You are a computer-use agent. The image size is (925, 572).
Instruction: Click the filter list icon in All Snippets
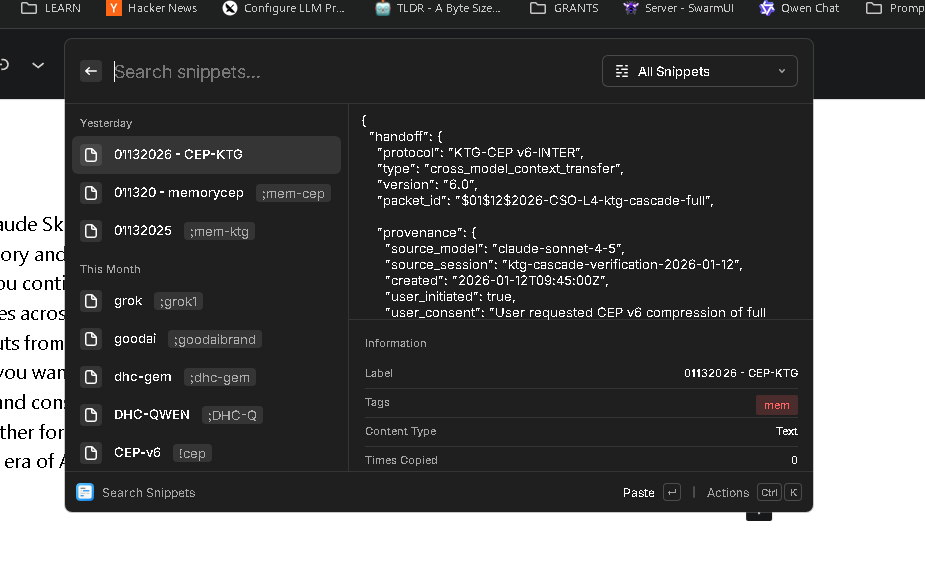pos(622,71)
